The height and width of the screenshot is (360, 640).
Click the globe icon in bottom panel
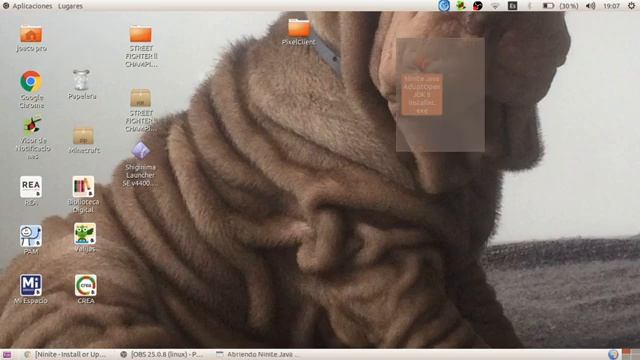pos(613,355)
